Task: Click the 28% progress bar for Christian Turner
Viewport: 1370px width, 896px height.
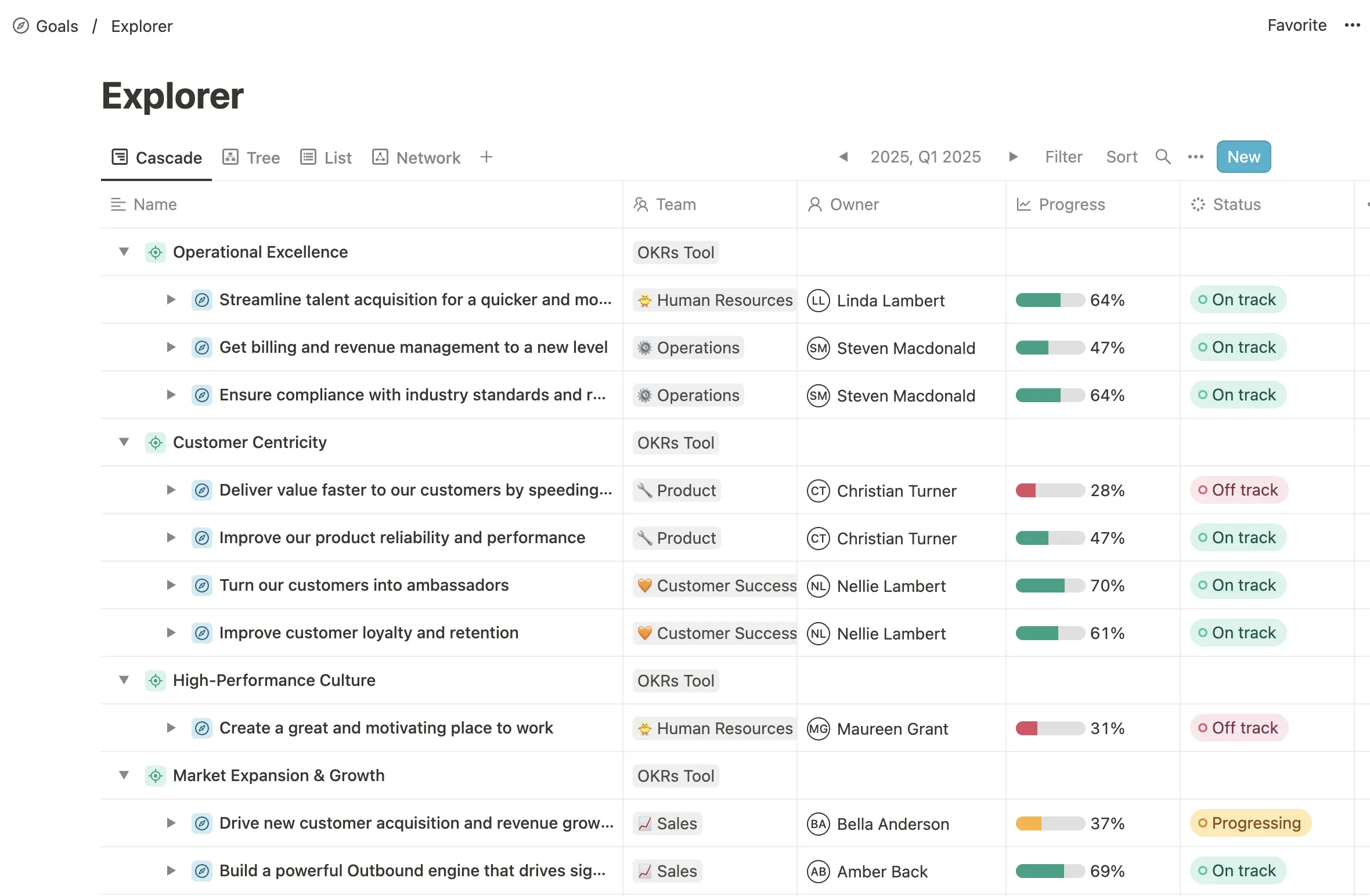Action: pos(1050,490)
